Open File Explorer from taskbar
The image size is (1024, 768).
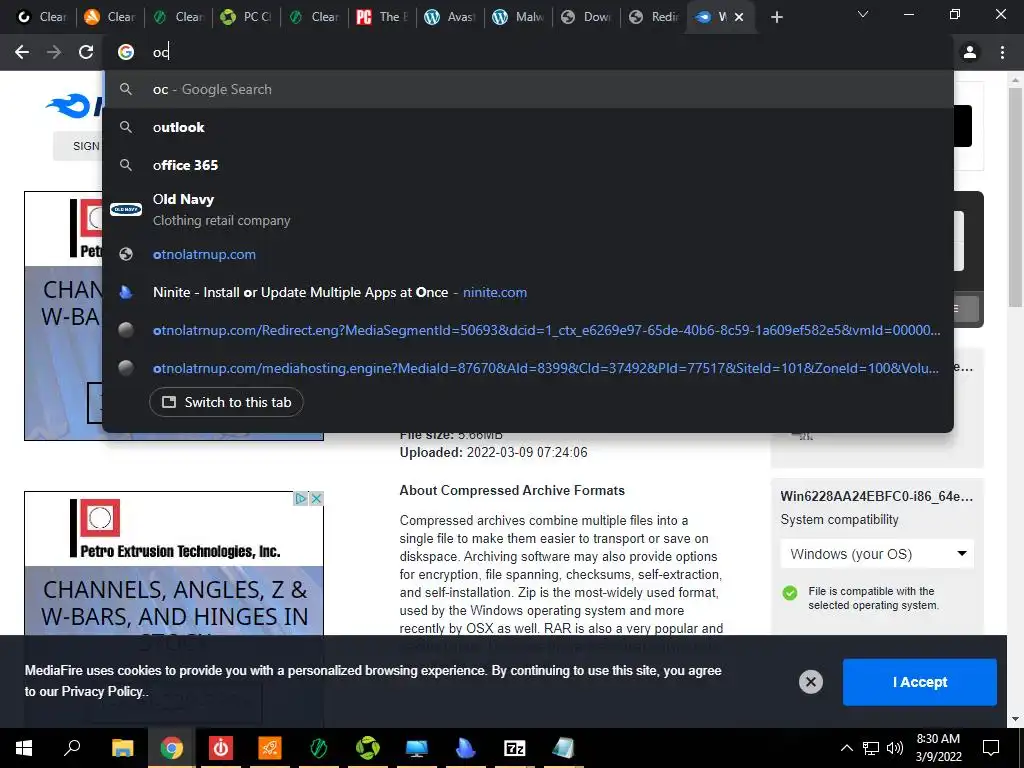click(122, 748)
